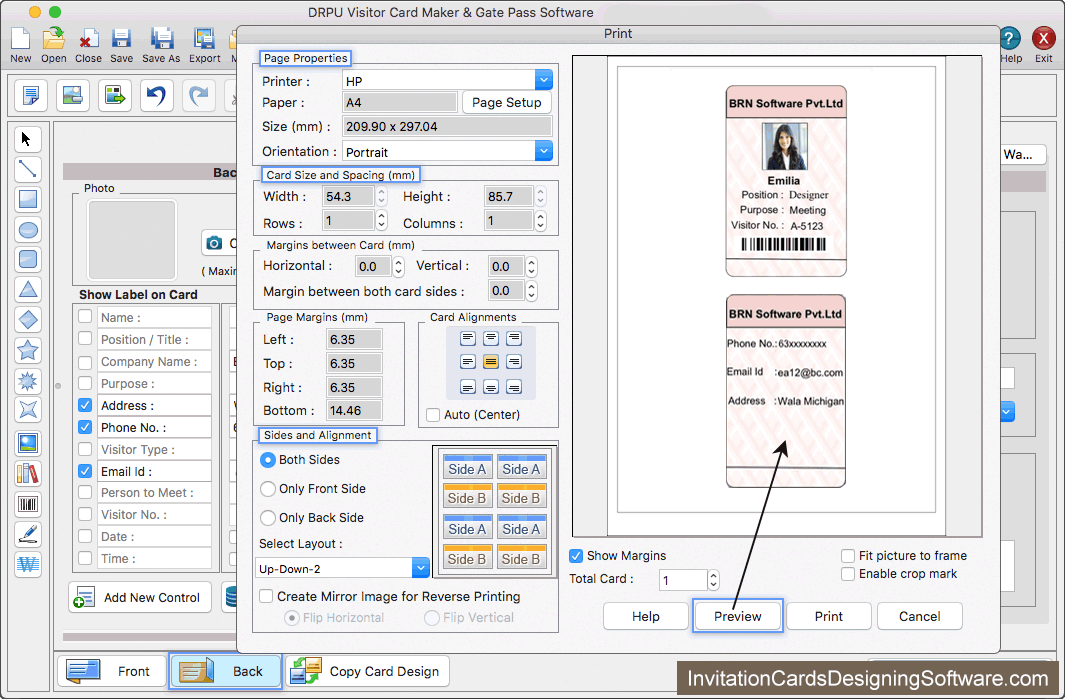Click the Bottom page margin field

pos(354,410)
